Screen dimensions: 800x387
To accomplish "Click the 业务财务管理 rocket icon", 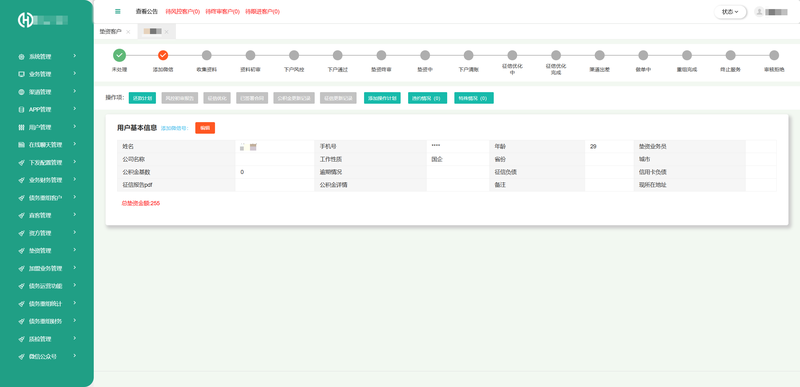I will (21, 180).
